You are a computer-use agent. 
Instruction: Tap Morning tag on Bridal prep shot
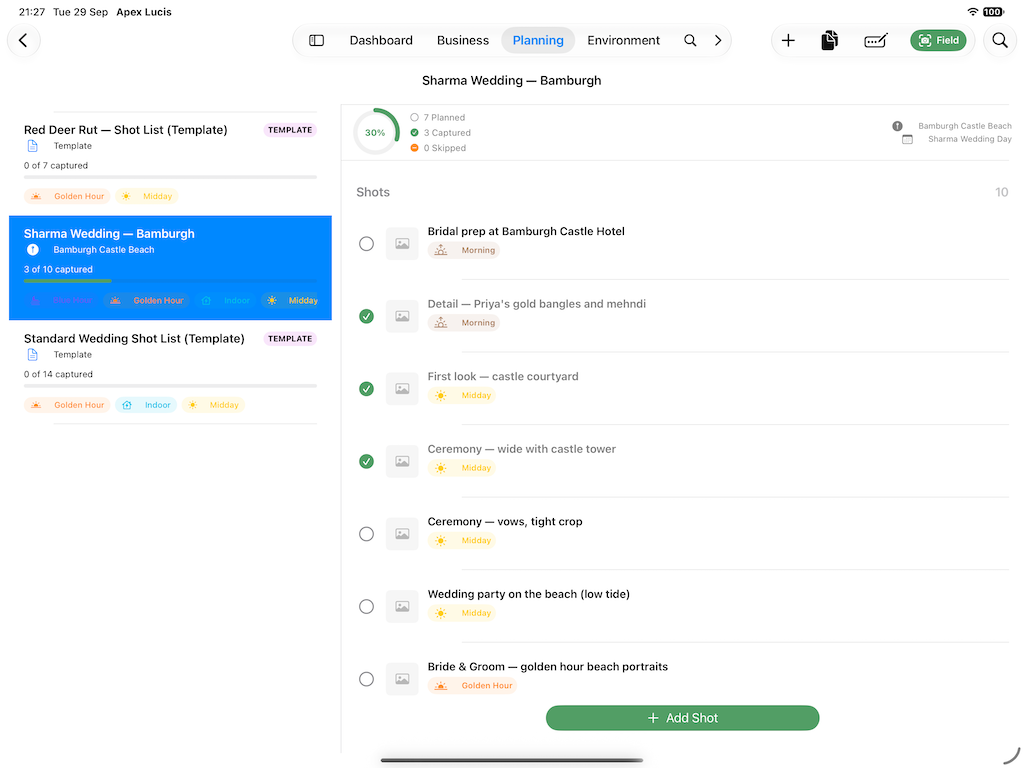[x=464, y=250]
